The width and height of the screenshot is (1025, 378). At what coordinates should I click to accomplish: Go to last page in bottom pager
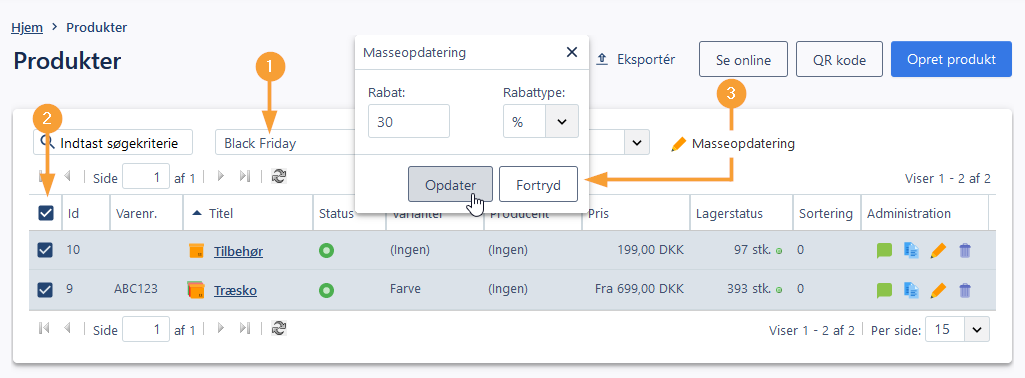click(x=245, y=329)
